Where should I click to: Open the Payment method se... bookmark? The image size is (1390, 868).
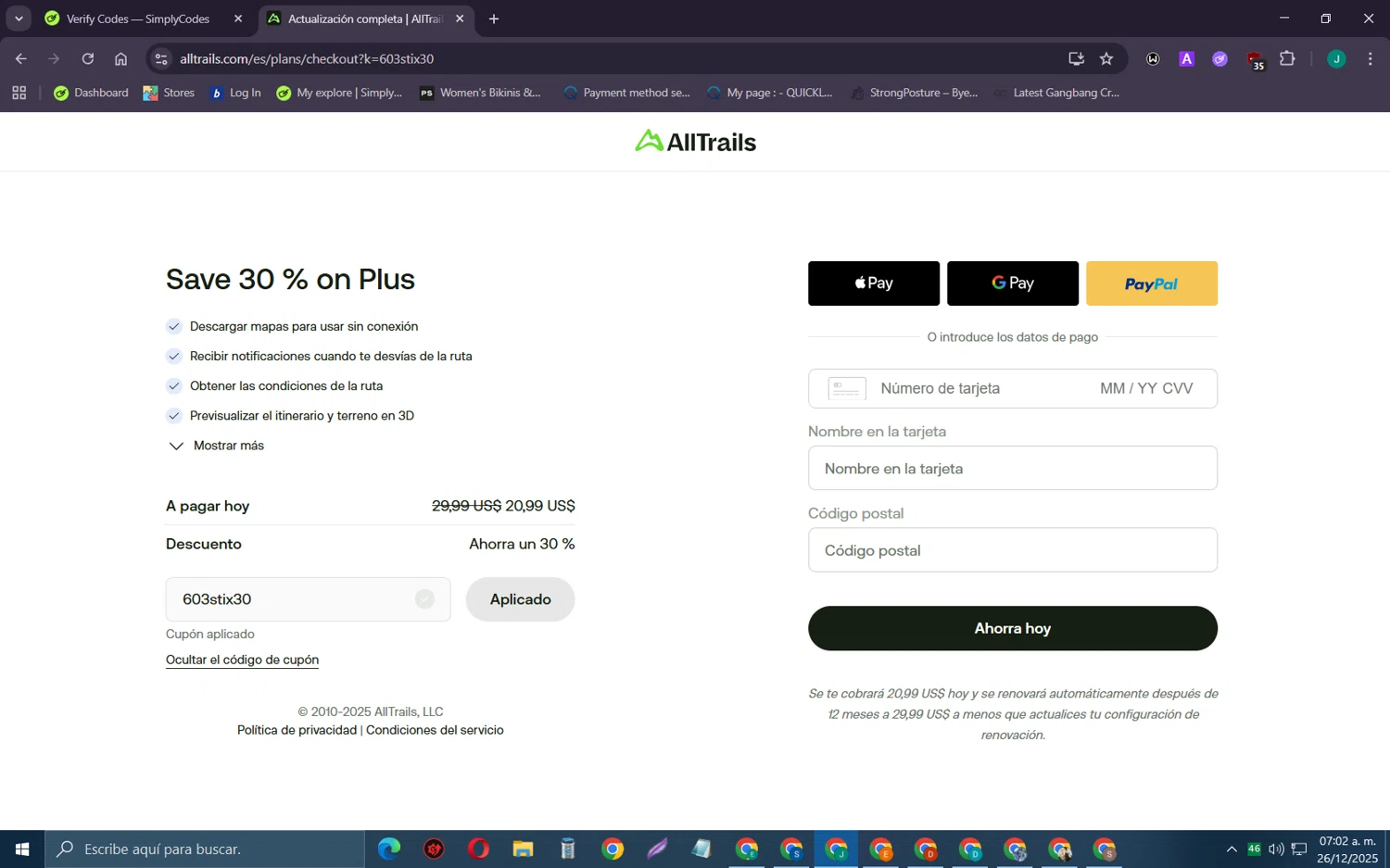point(626,93)
